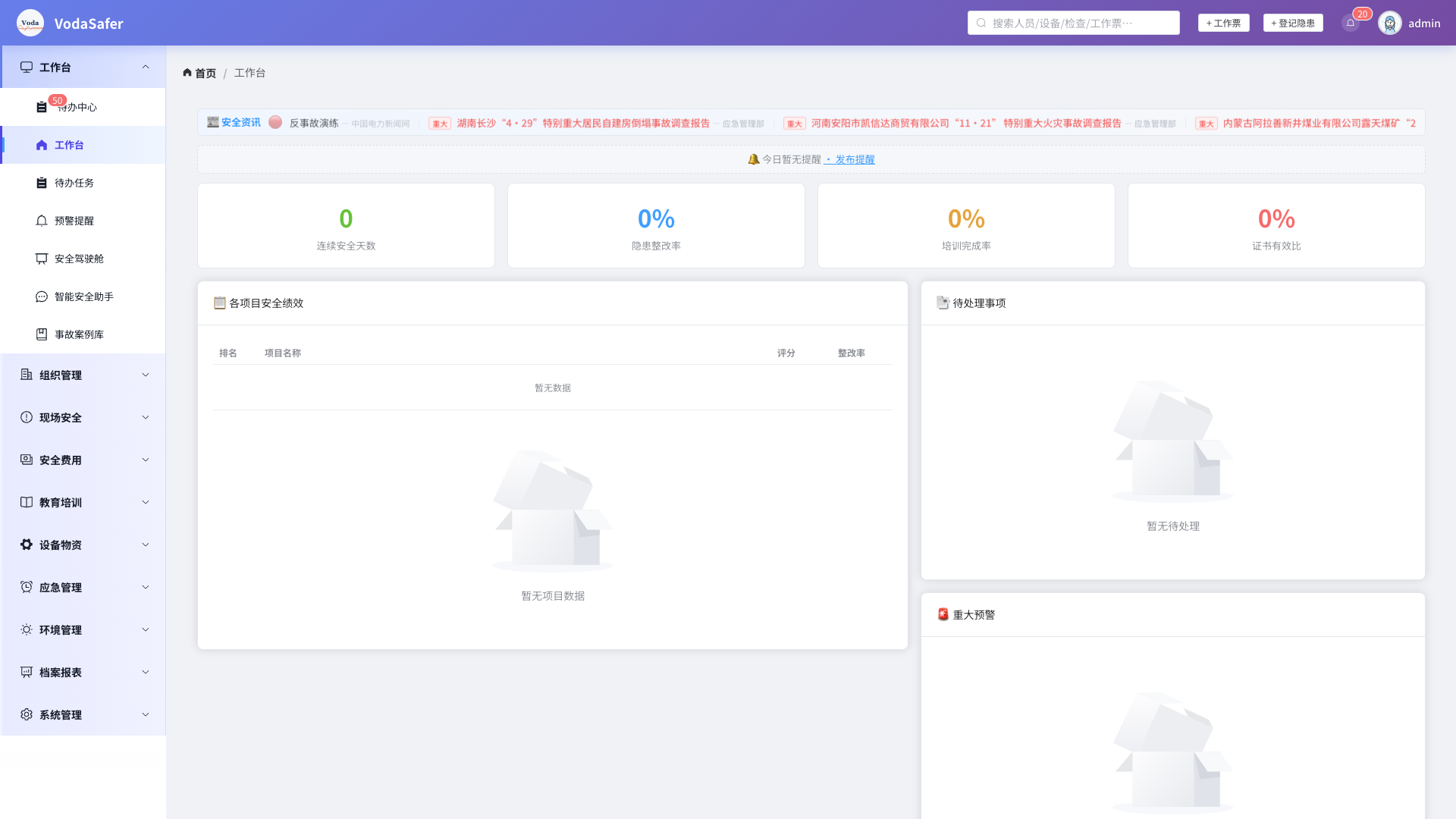Click the 智能安全助手 chat bubble icon
This screenshot has height=819, width=1456.
[x=42, y=297]
